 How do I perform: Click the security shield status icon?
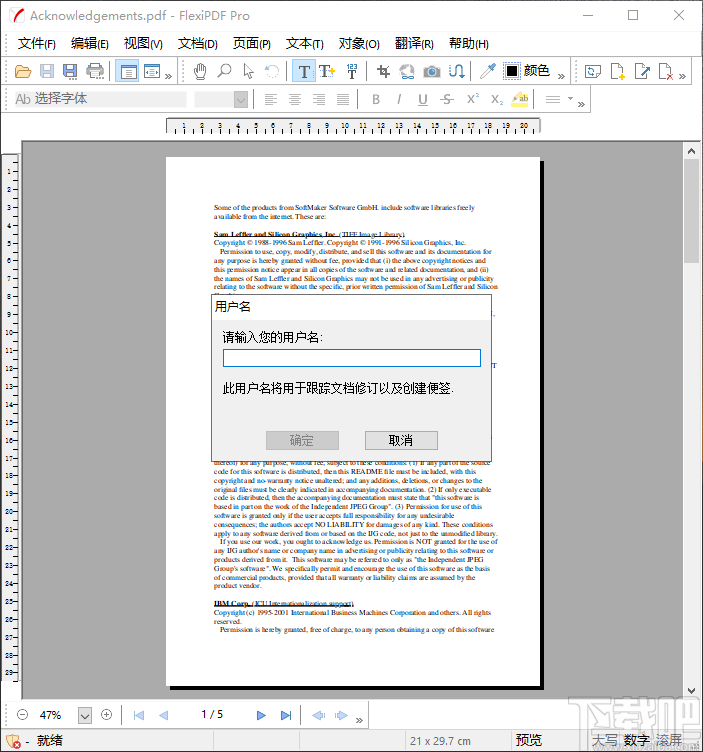tap(13, 741)
